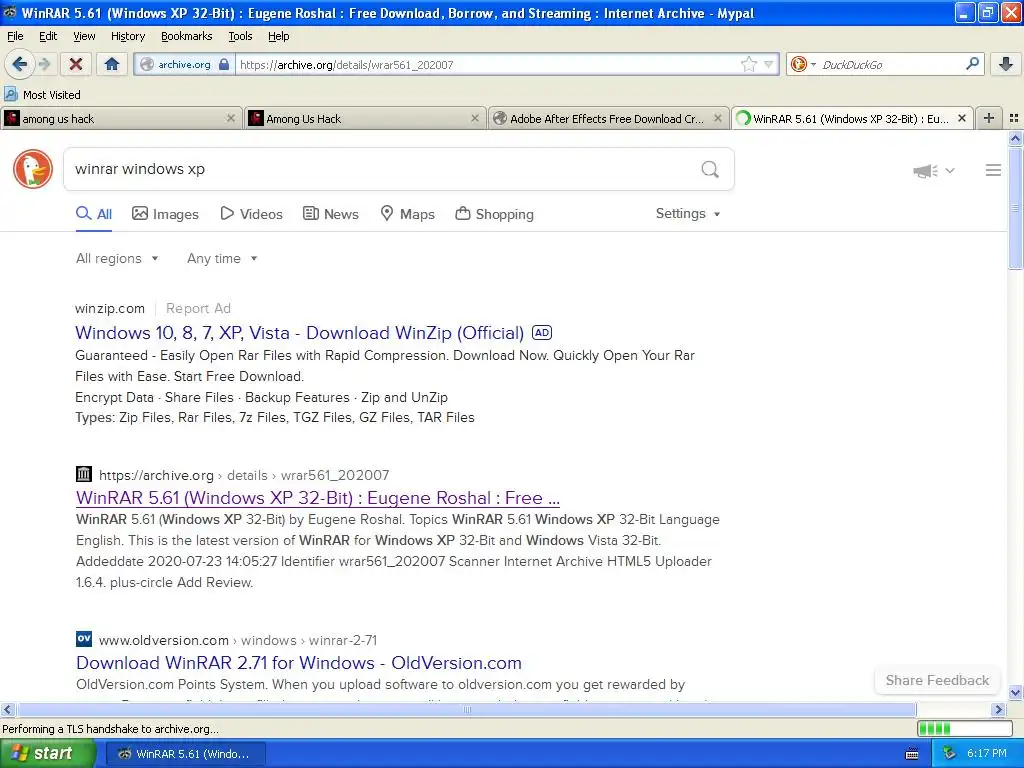Image resolution: width=1024 pixels, height=768 pixels.
Task: Click the page loading progress bar
Action: point(965,728)
